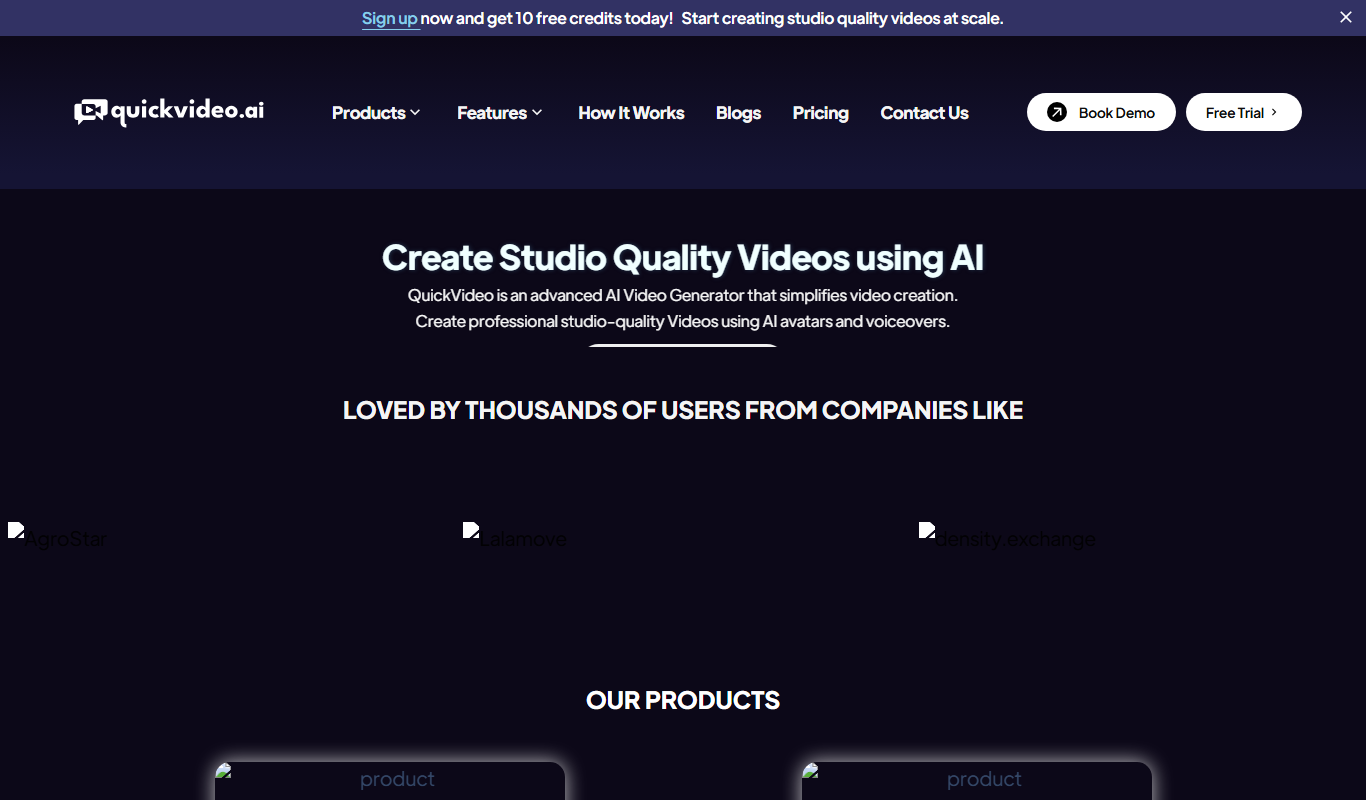Click the 'Start creating studio quality videos' banner text
Viewport: 1366px width, 800px height.
(842, 18)
